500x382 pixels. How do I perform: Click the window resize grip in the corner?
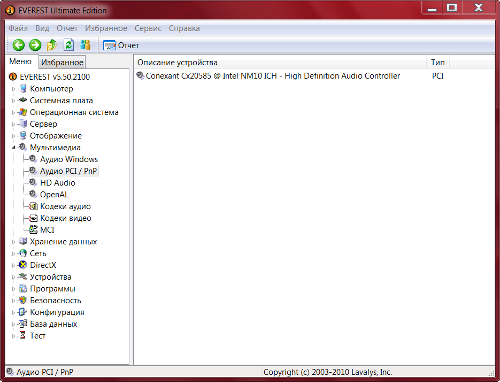(491, 373)
